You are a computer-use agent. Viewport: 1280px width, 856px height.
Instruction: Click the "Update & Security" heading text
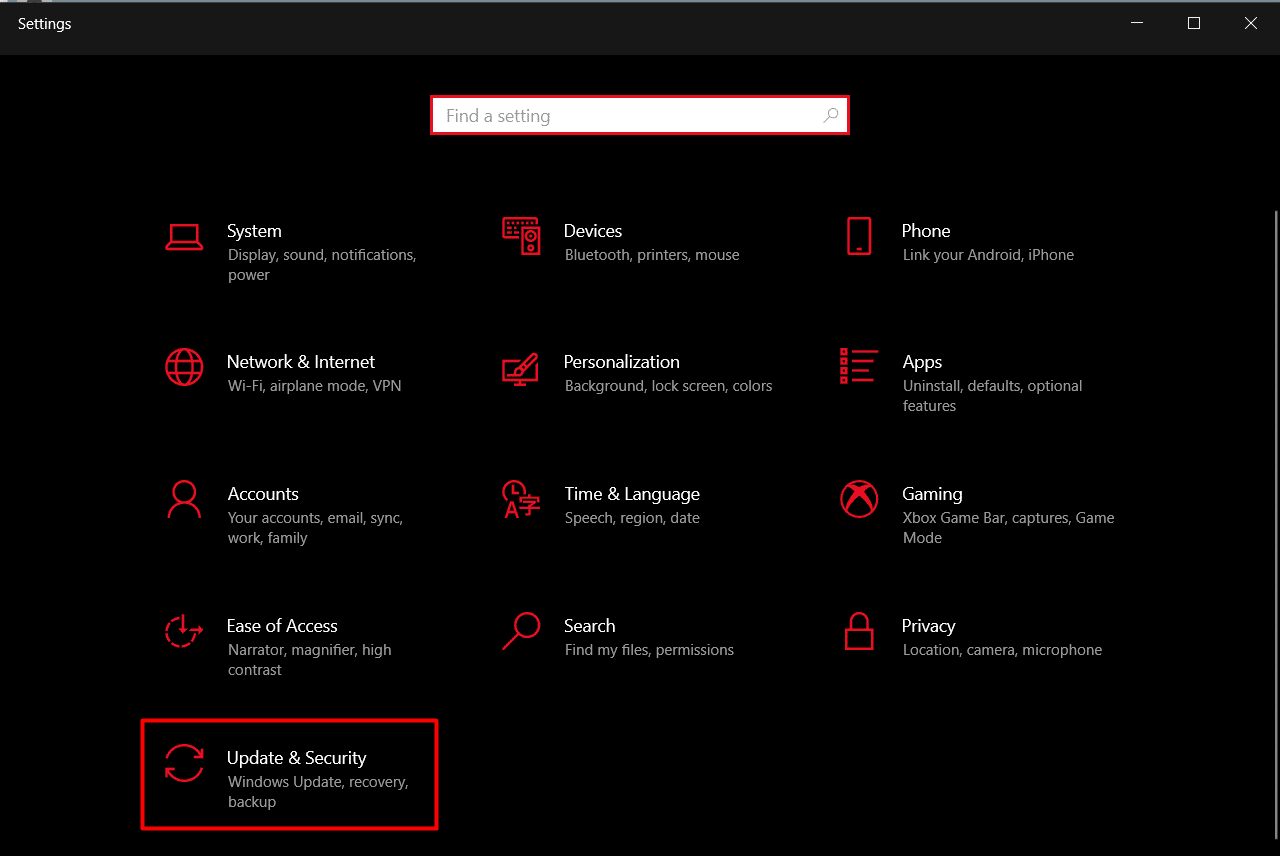click(297, 758)
